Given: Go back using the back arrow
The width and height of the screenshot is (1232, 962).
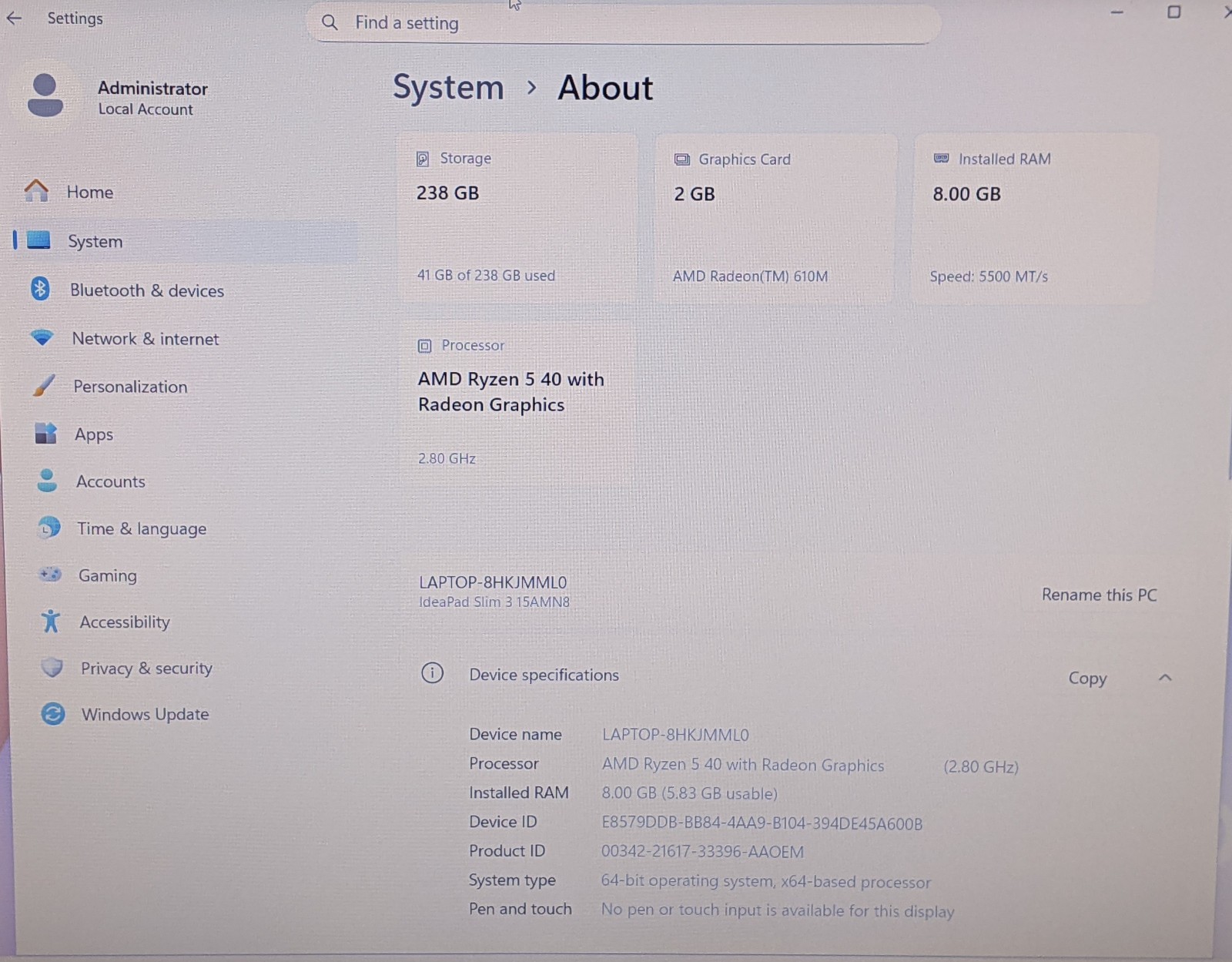Looking at the screenshot, I should point(14,18).
